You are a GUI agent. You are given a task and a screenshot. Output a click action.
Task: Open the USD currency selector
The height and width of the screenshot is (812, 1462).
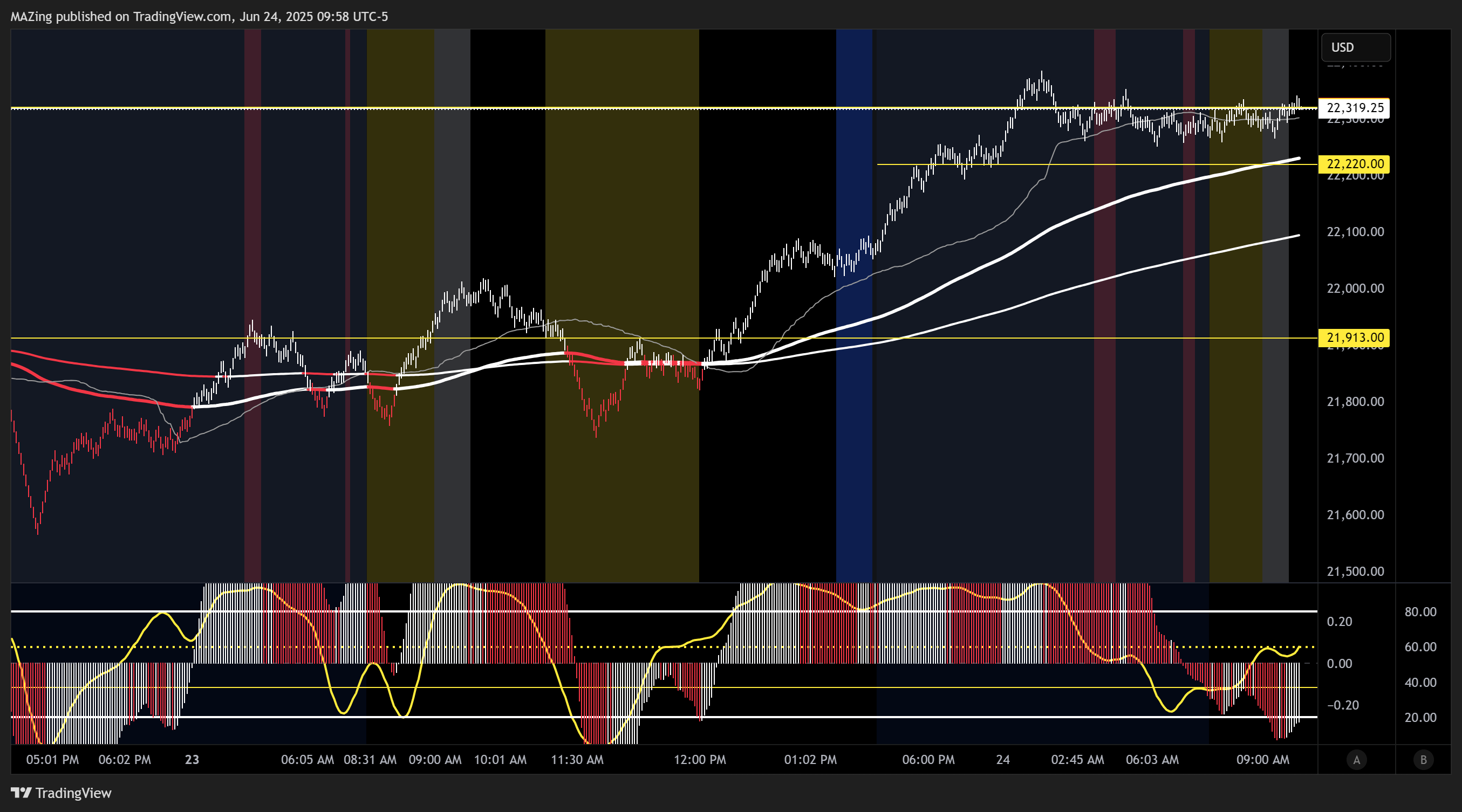1356,47
